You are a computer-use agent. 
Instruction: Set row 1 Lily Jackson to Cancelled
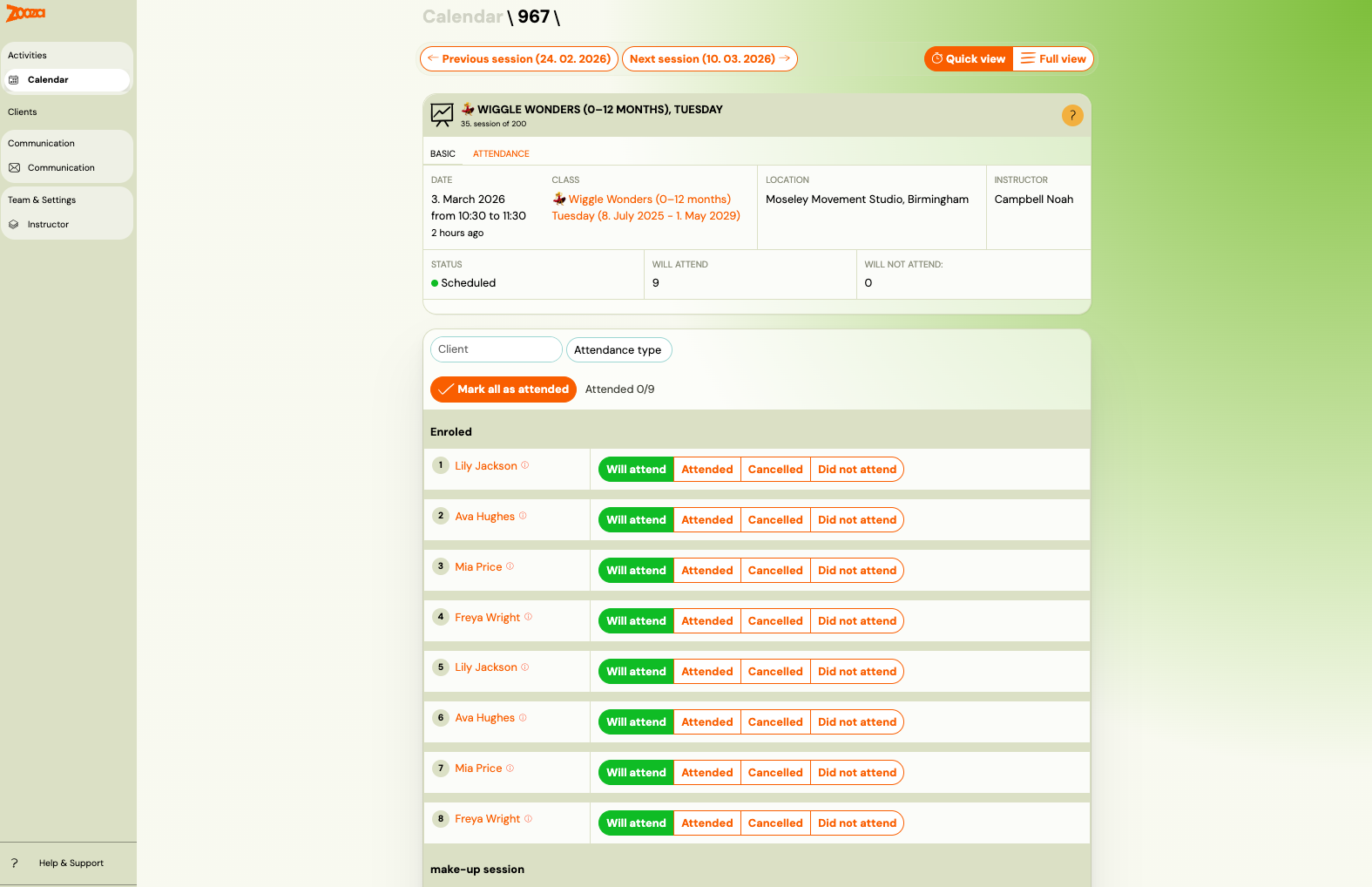(x=775, y=470)
